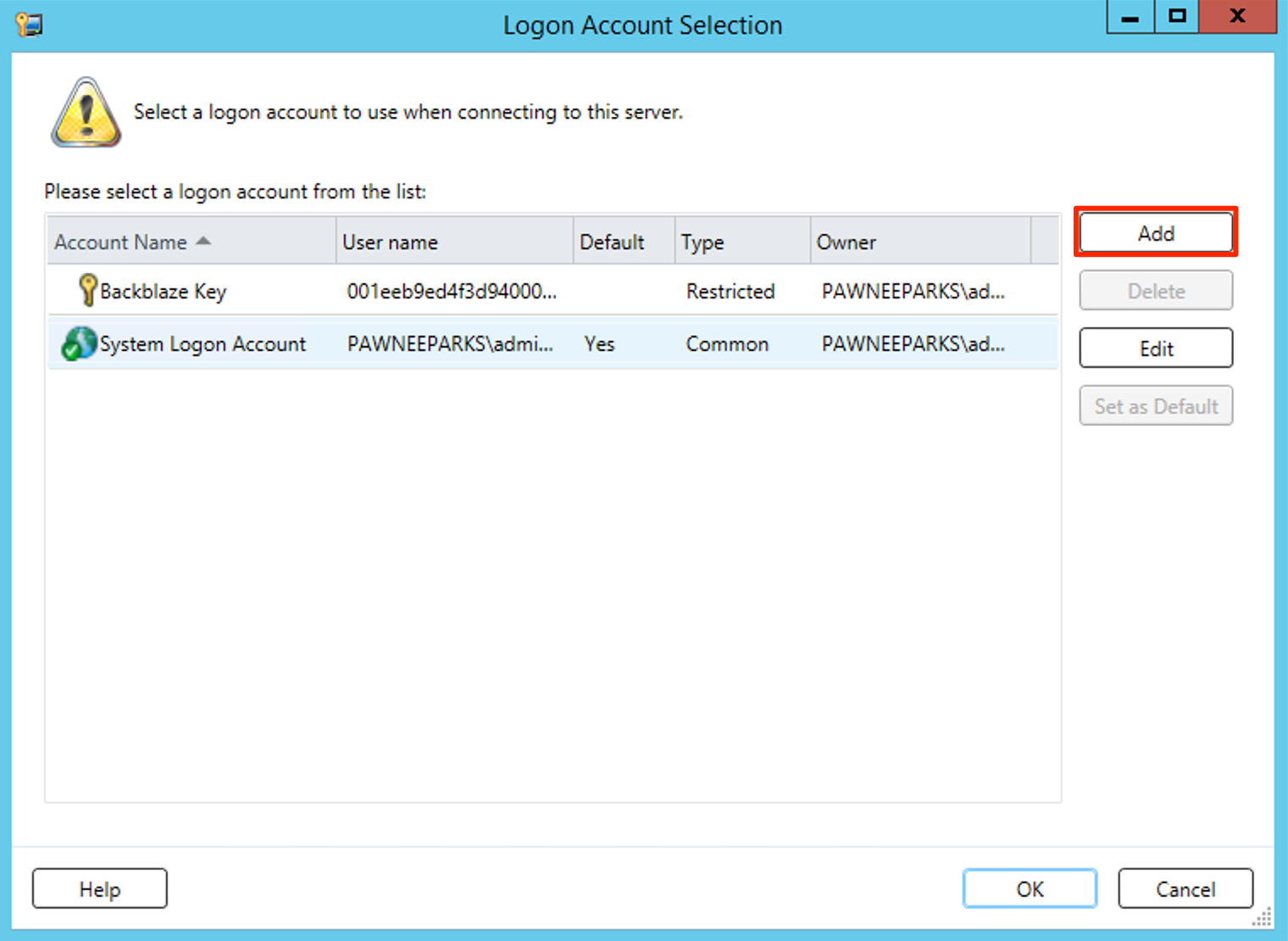Viewport: 1288px width, 941px height.
Task: Sort by the Type column header
Action: [743, 242]
